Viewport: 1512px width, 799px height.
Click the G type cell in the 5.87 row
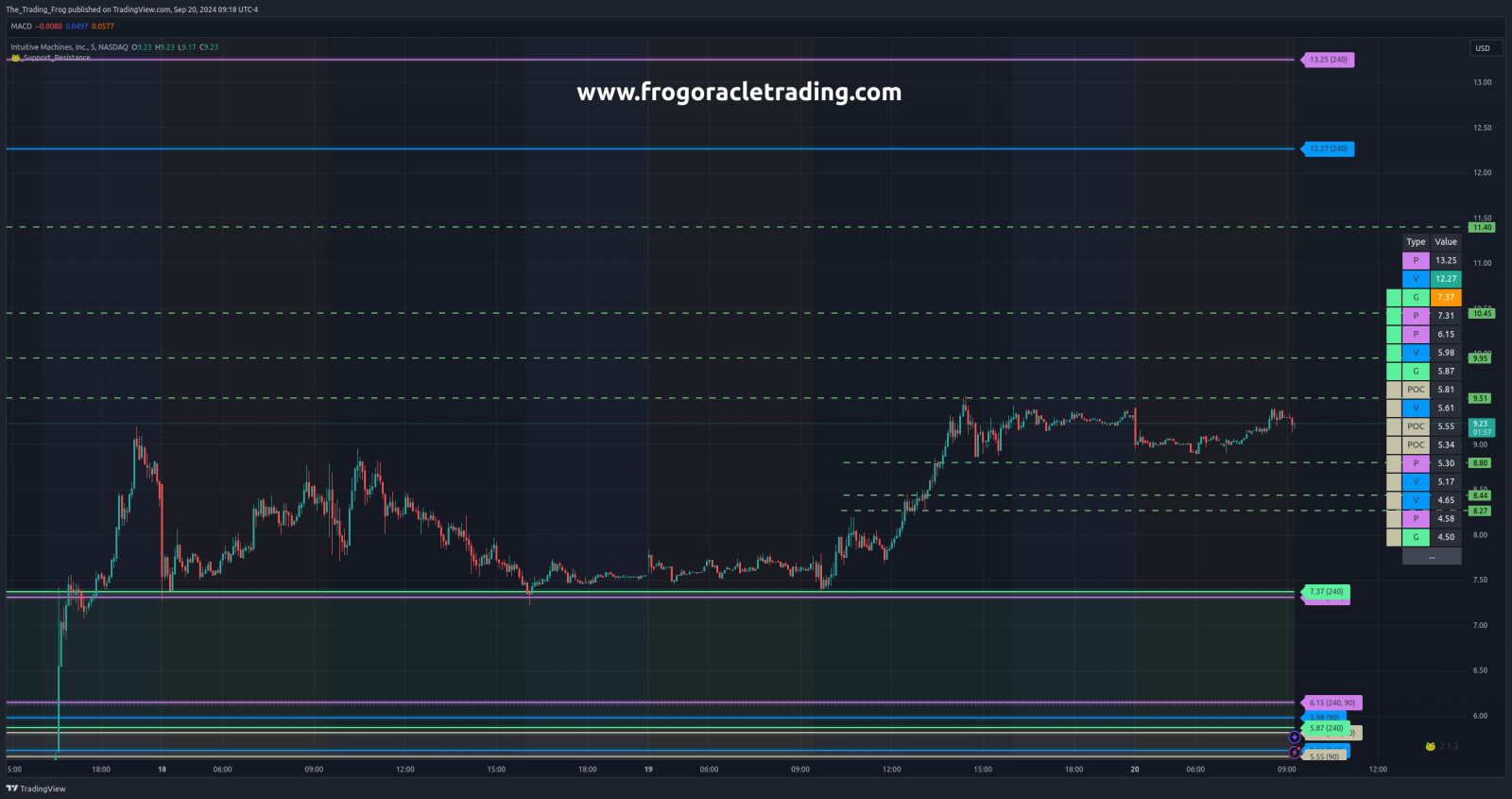click(1416, 372)
